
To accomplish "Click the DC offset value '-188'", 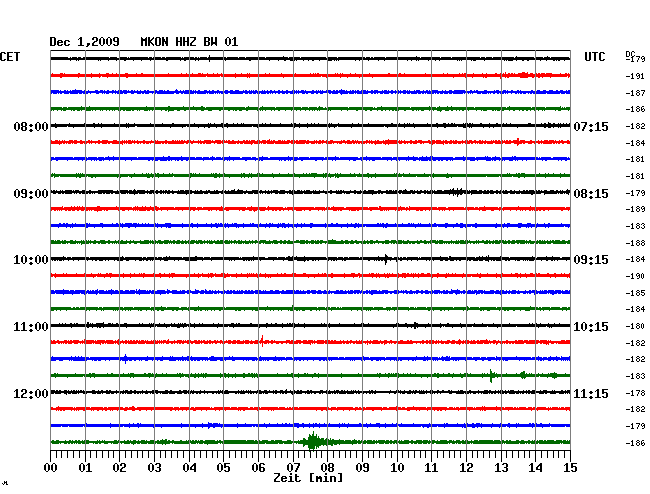I will 635,243.
